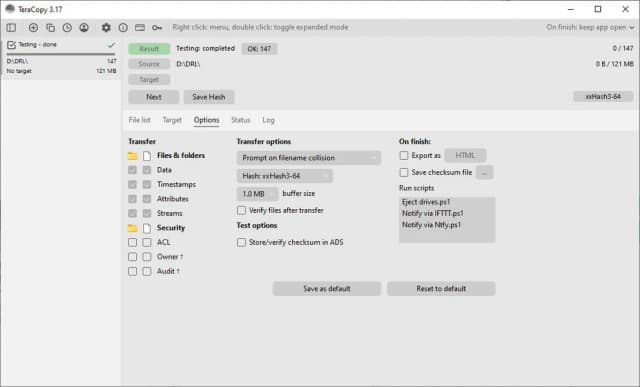Viewport: 640px width, 387px height.
Task: Enable Store/verify checksum in ADS
Action: tap(241, 242)
